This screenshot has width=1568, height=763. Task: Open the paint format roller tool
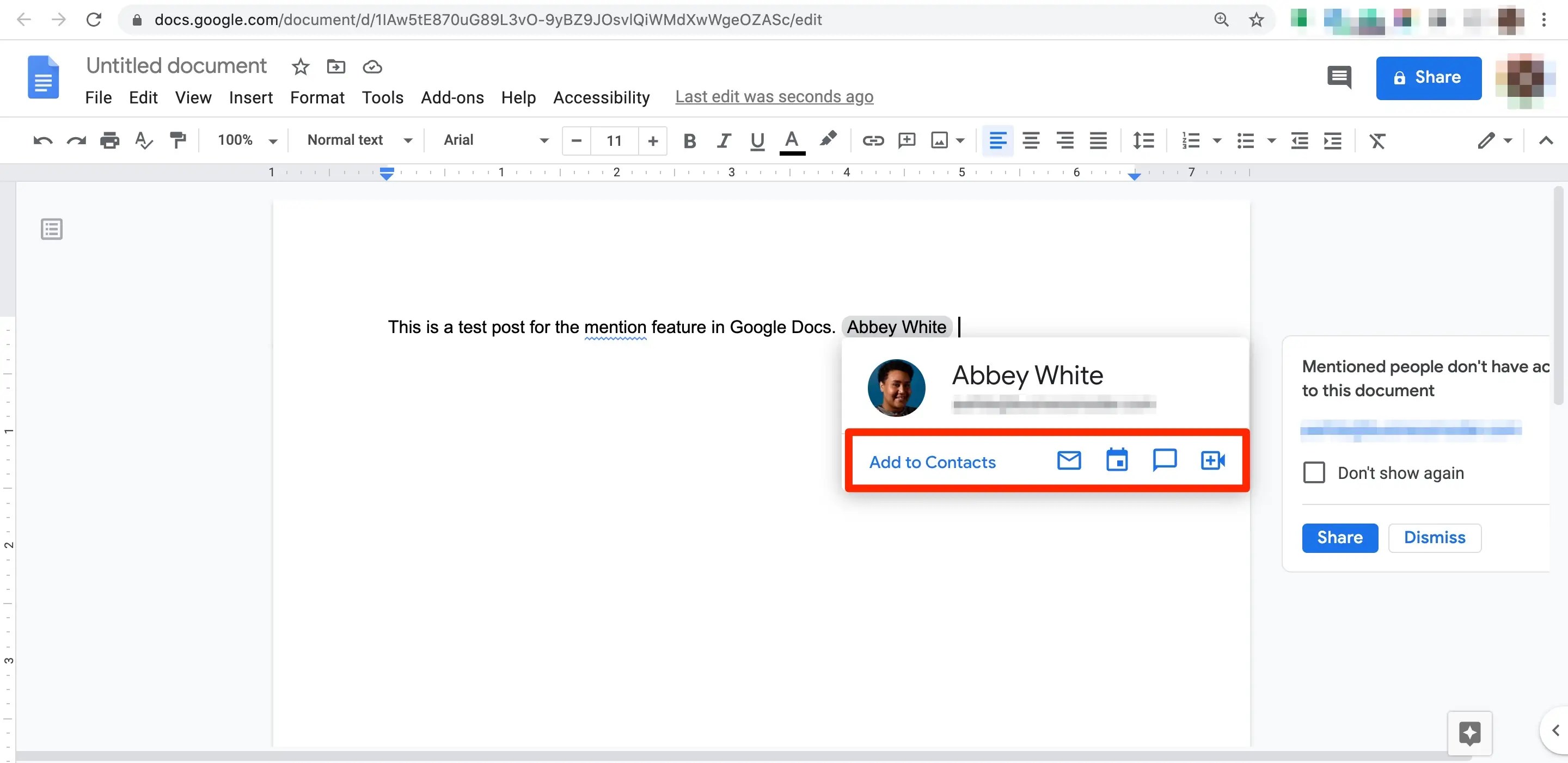coord(177,140)
